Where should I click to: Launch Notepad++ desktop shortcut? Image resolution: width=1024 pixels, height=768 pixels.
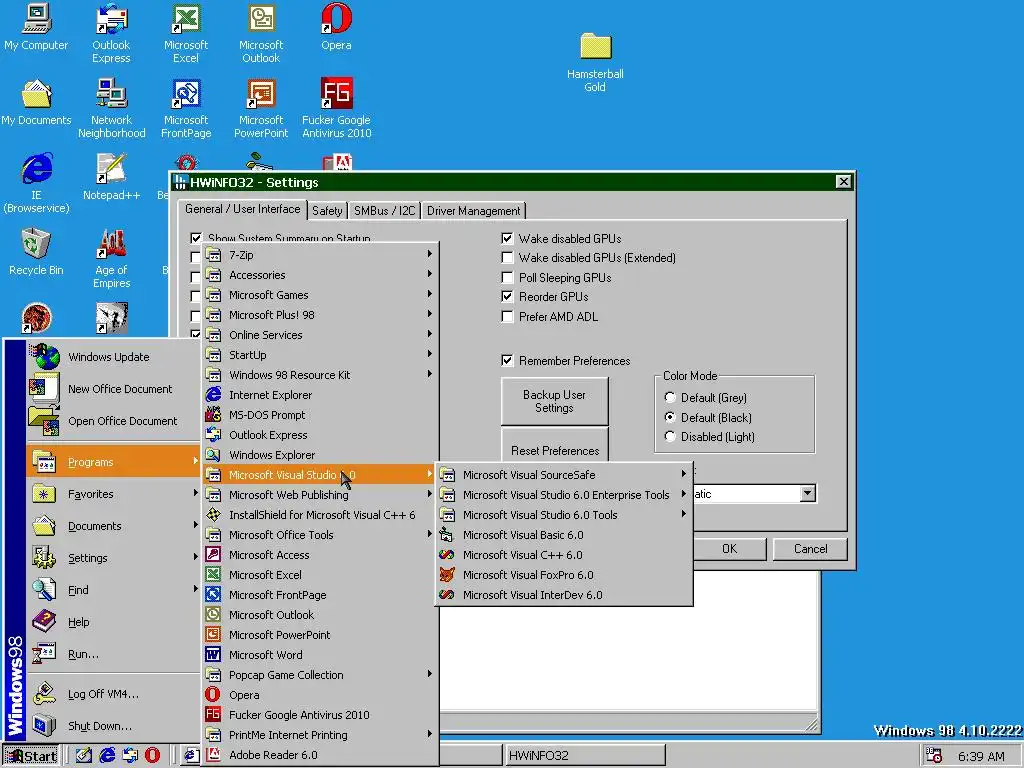[111, 177]
